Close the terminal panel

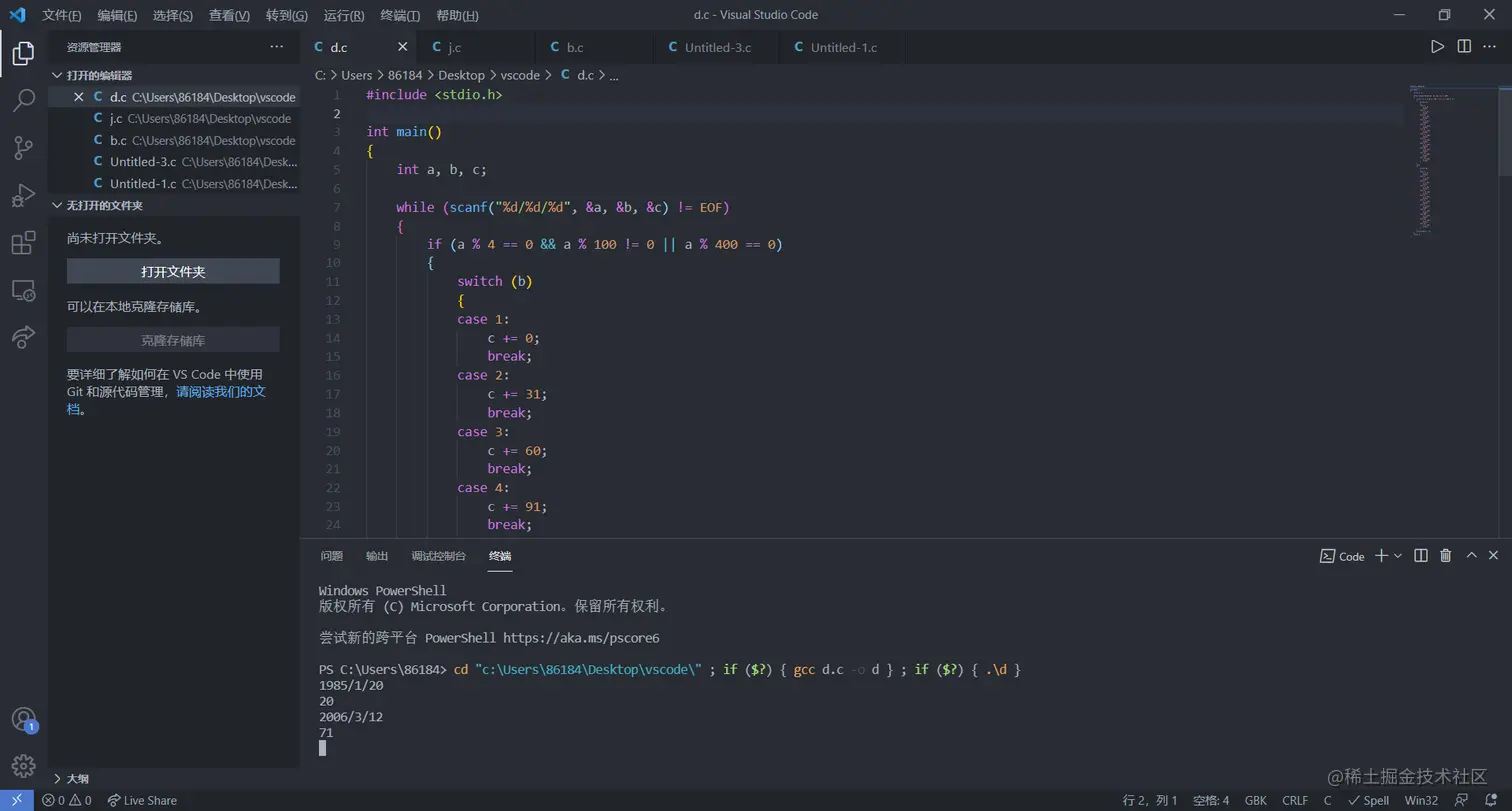click(1493, 556)
